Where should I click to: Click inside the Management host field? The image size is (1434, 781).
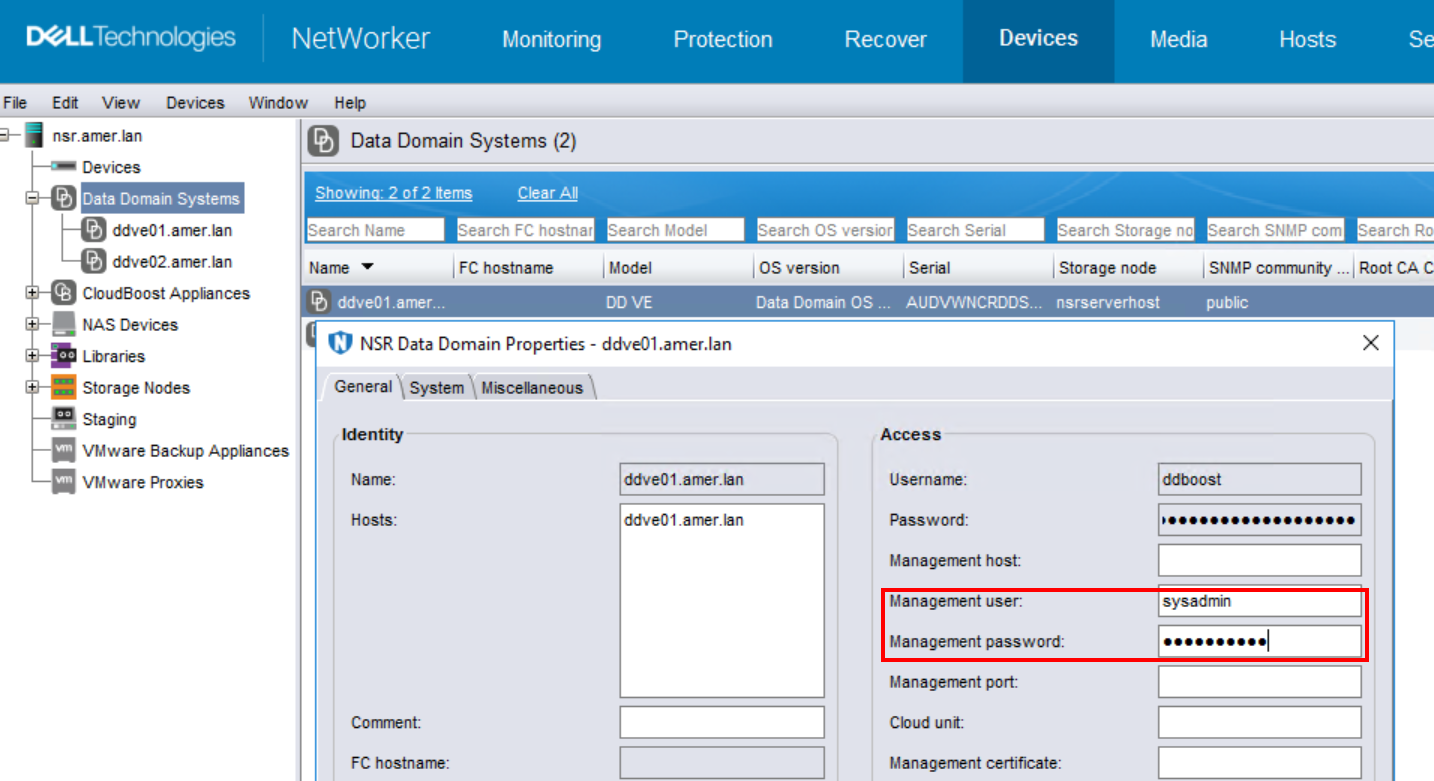[x=1259, y=560]
